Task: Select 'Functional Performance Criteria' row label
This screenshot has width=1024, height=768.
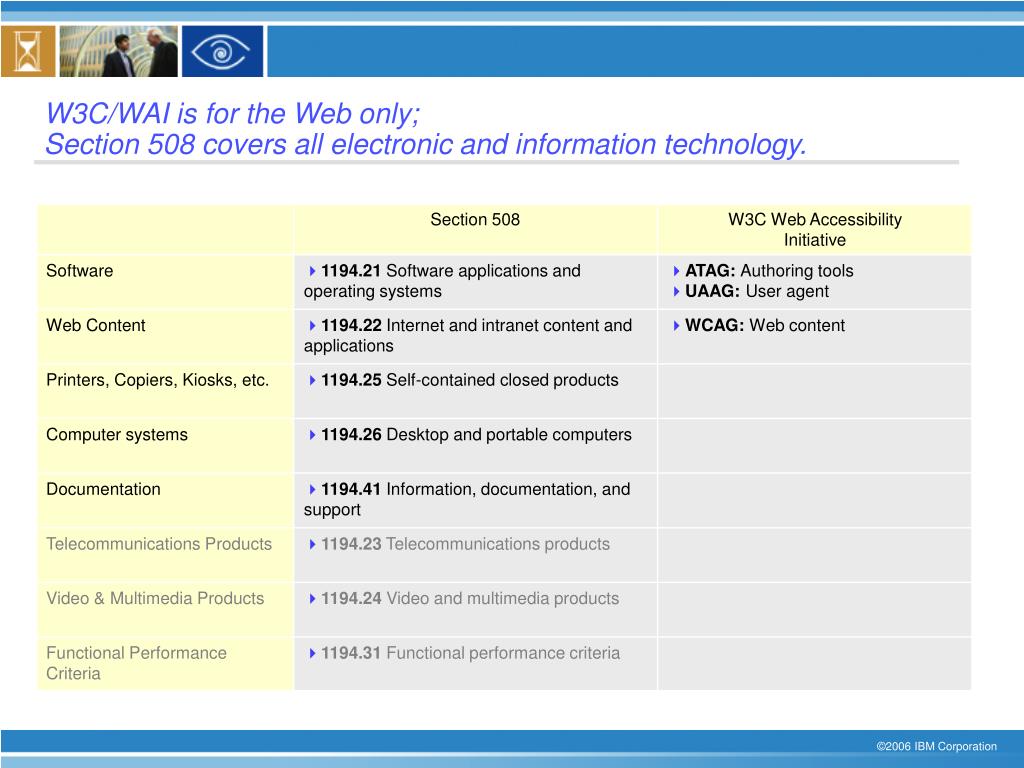Action: (136, 663)
